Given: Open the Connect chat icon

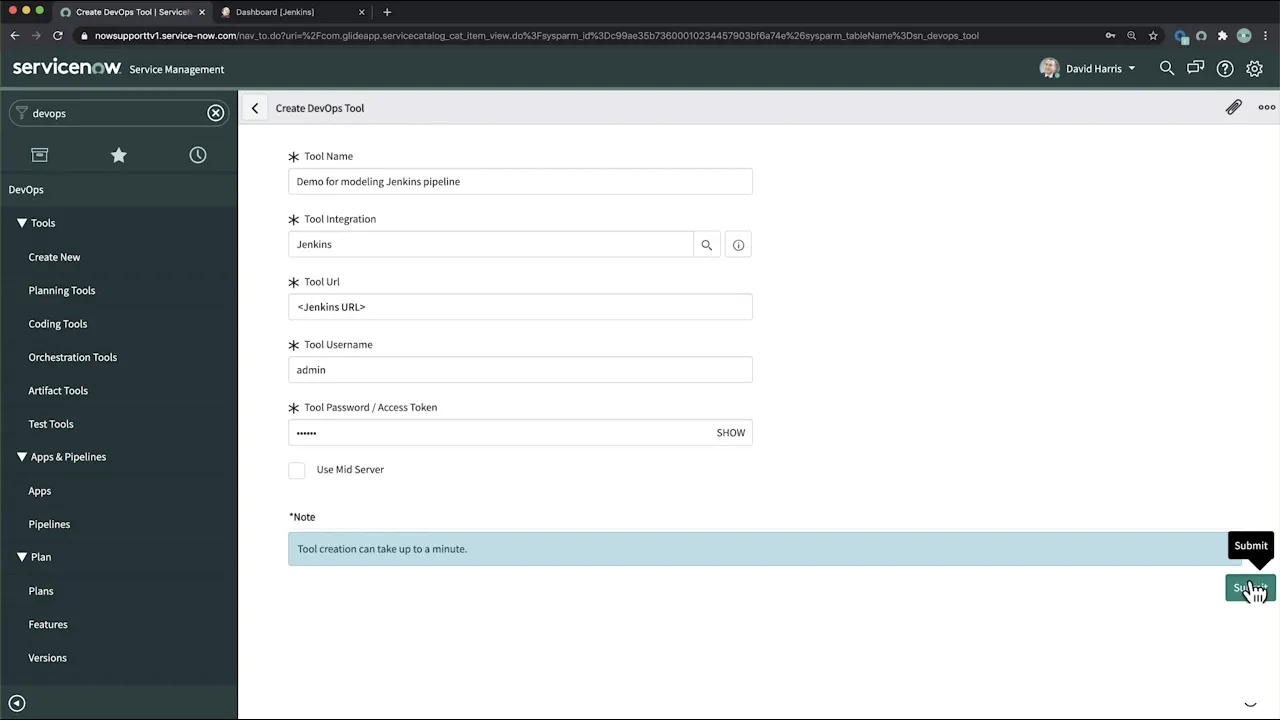Looking at the screenshot, I should point(1195,68).
